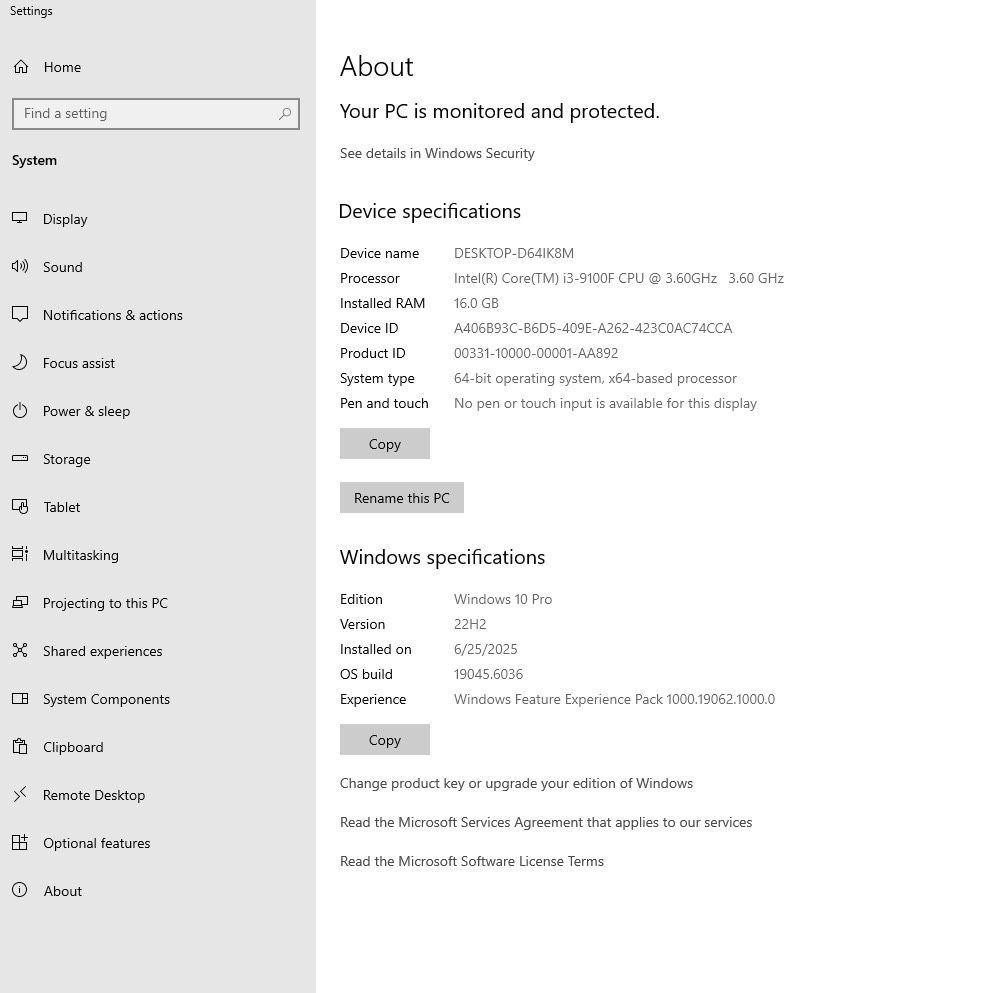Image resolution: width=992 pixels, height=993 pixels.
Task: Click the Windows 10 Pro edition value
Action: [x=503, y=599]
